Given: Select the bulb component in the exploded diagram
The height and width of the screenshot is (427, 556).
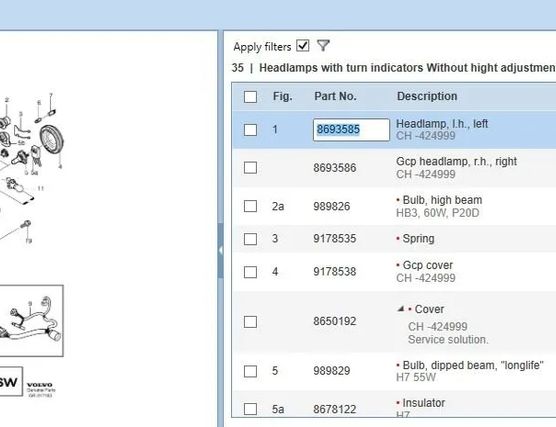Looking at the screenshot, I should click(21, 156).
